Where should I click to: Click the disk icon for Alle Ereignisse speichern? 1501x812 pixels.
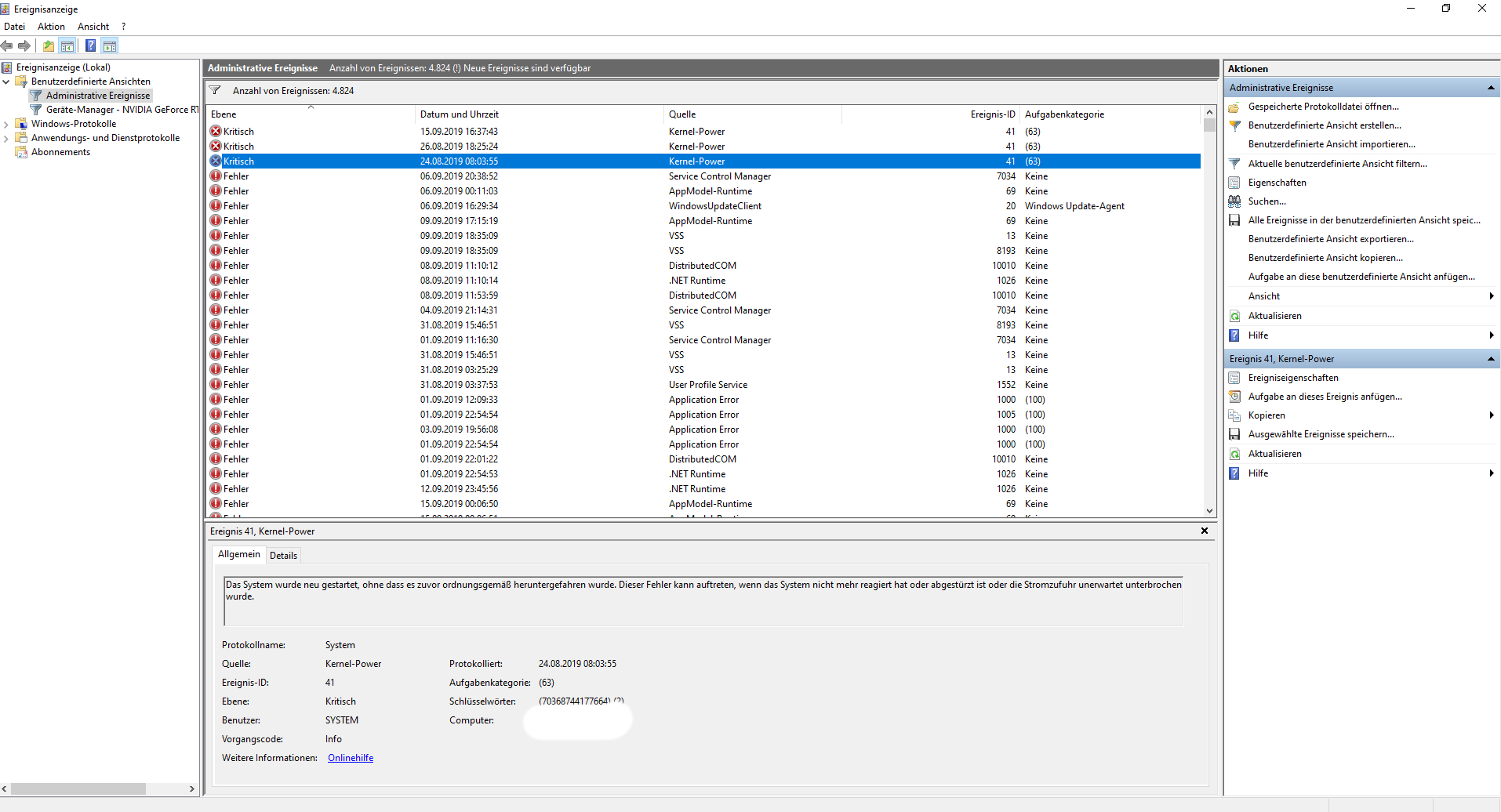[1234, 220]
